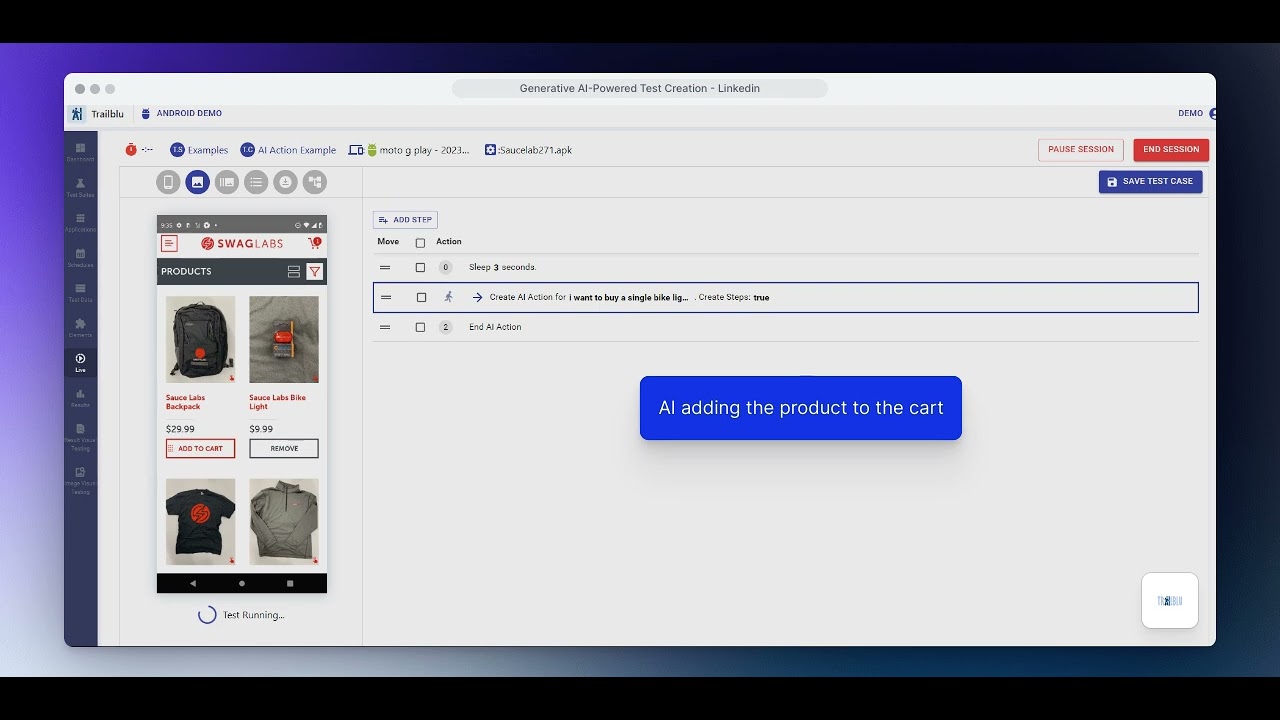Click the Pause Session button
The width and height of the screenshot is (1280, 720).
[1081, 150]
